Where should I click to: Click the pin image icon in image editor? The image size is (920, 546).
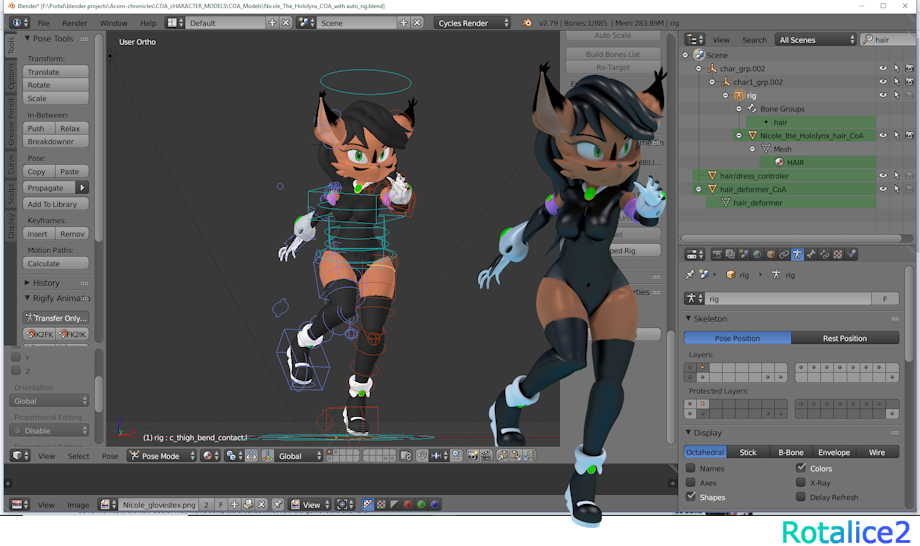tap(278, 504)
